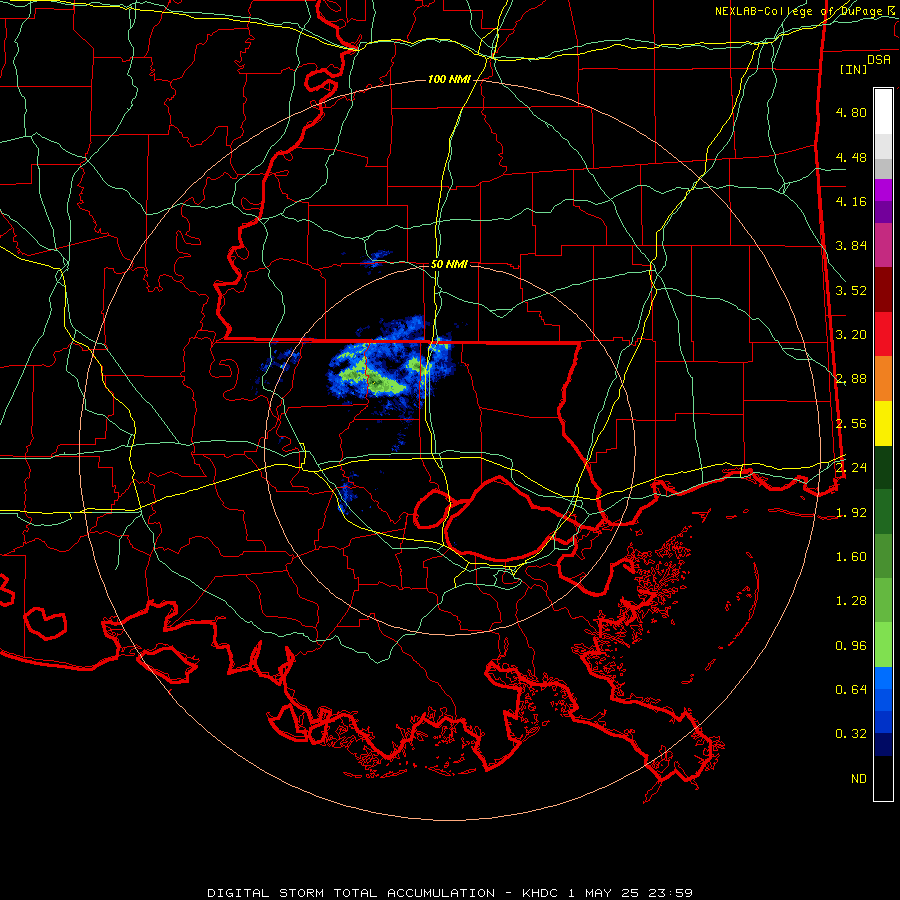Click the 0.32 legend value
900x900 pixels.
point(851,734)
